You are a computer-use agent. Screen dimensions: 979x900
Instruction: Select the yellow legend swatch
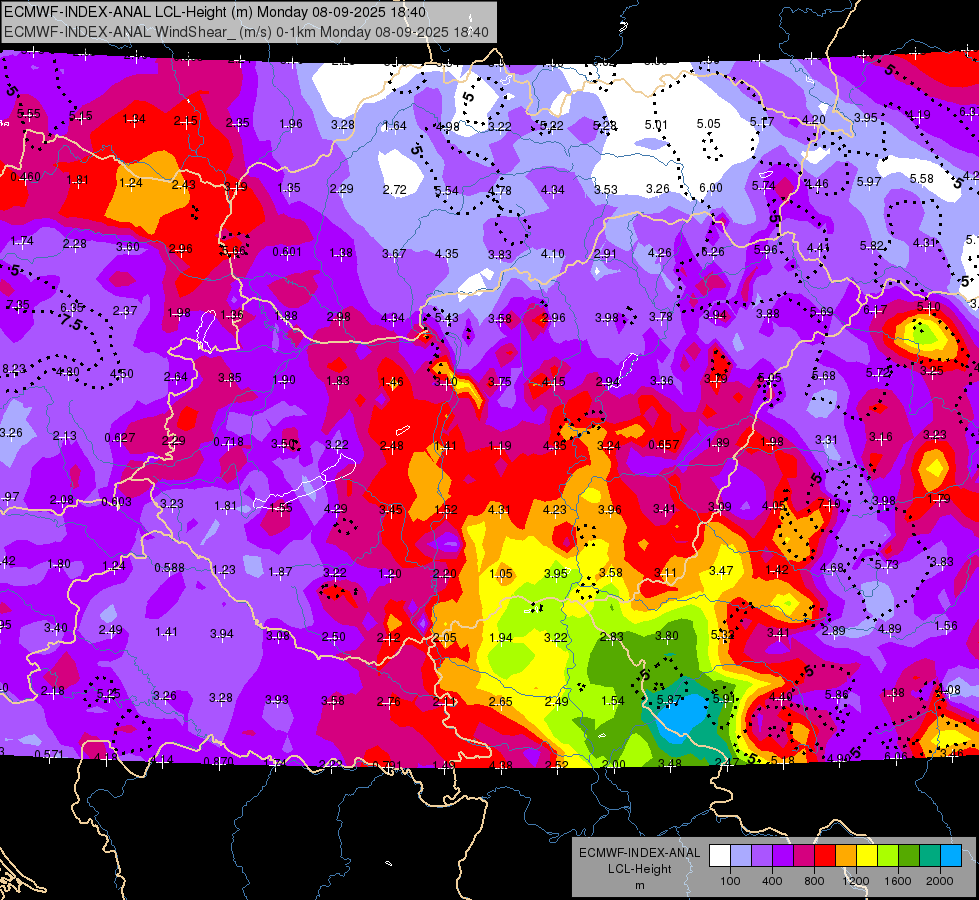point(867,856)
